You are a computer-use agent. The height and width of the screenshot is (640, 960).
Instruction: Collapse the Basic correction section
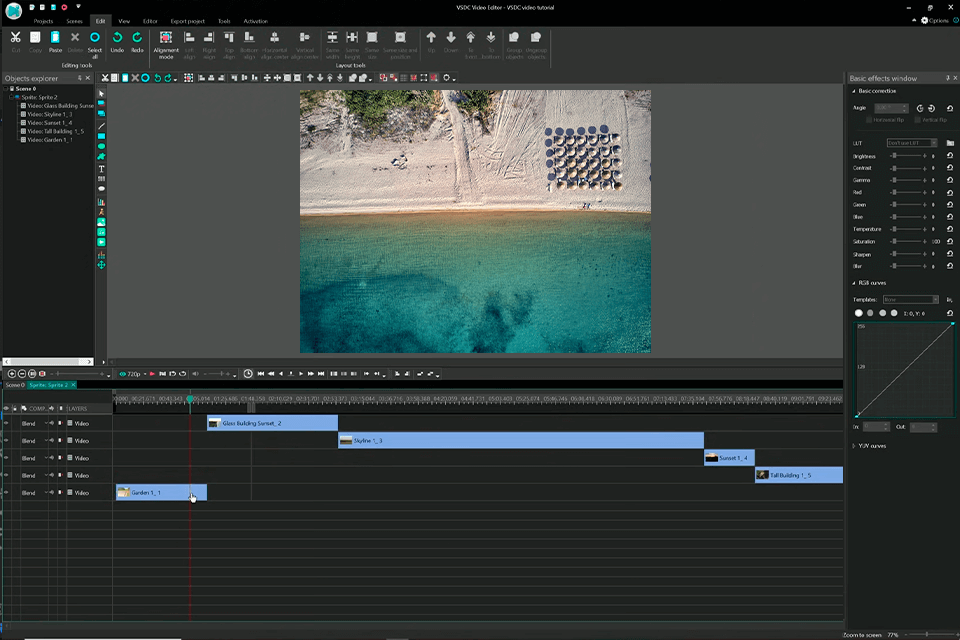[852, 90]
